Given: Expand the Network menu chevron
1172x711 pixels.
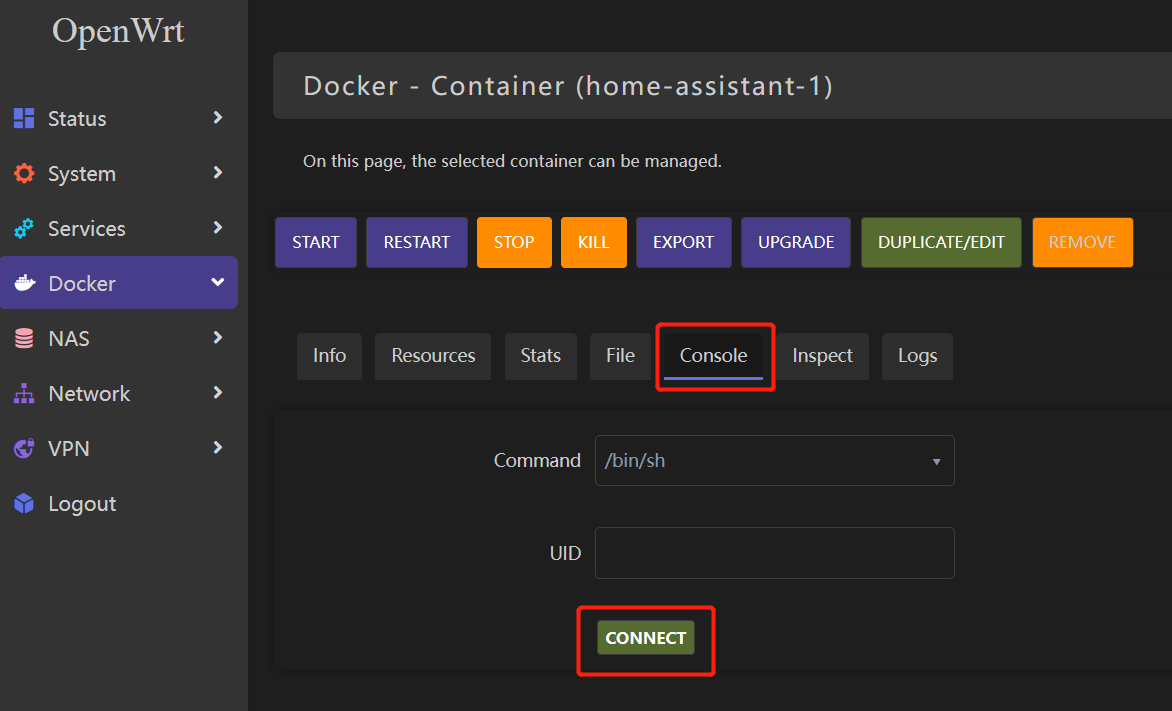Looking at the screenshot, I should pos(218,393).
